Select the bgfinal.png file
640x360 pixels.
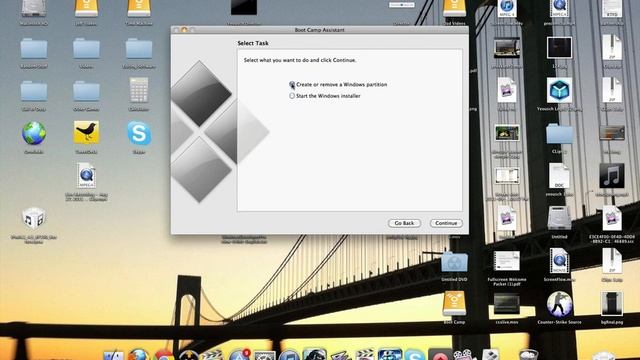(x=611, y=304)
